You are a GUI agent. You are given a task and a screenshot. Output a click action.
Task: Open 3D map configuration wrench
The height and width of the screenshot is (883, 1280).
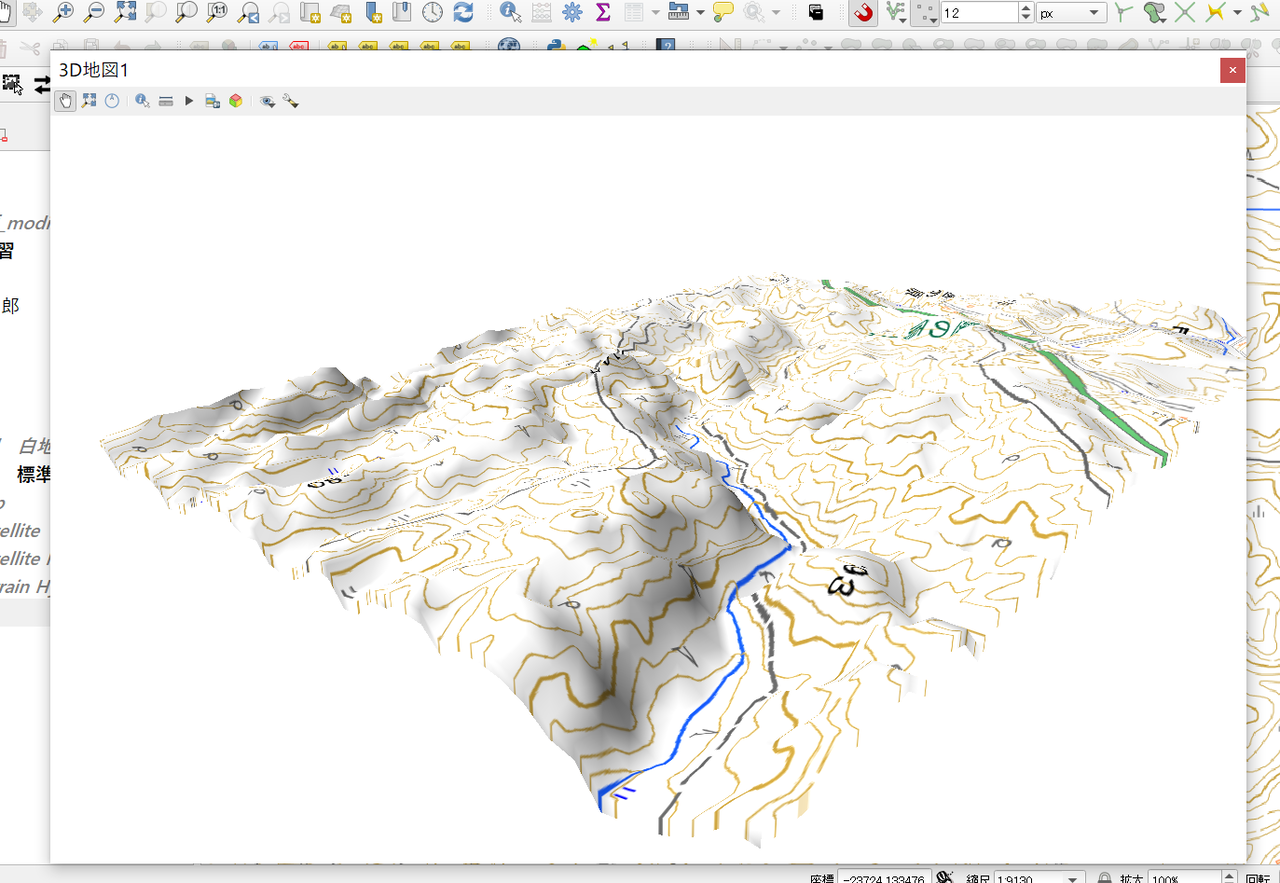coord(291,101)
